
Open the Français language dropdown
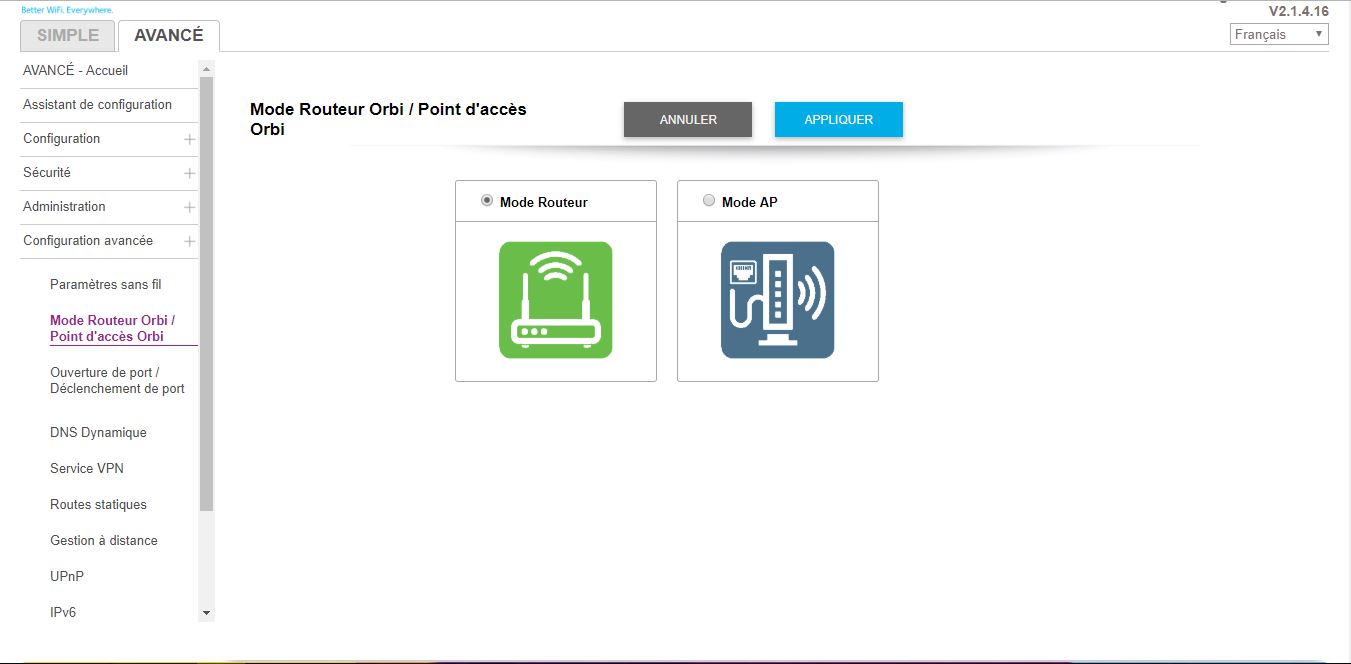[x=1279, y=34]
